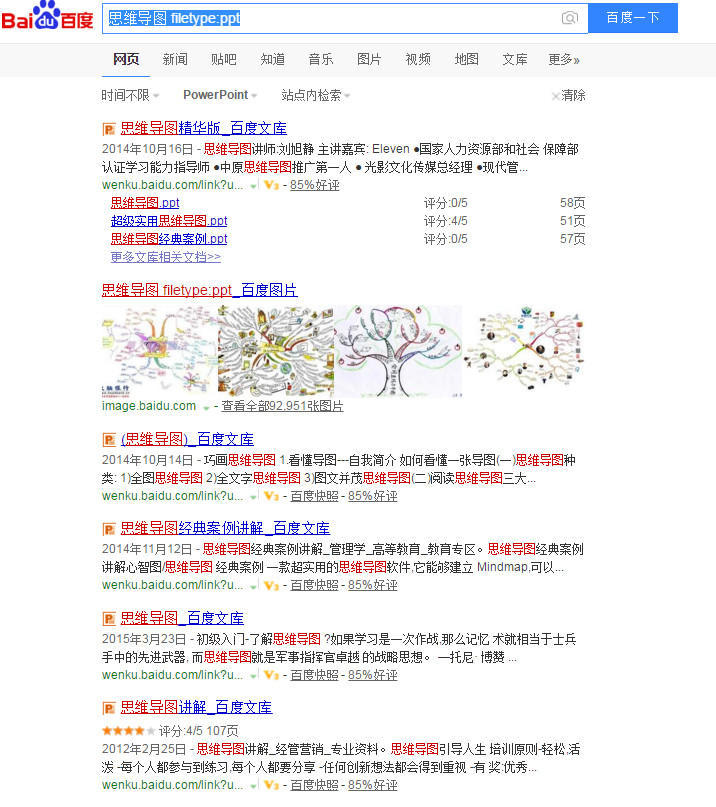716x807 pixels.
Task: Expand the 时间不限 time filter
Action: 130,95
